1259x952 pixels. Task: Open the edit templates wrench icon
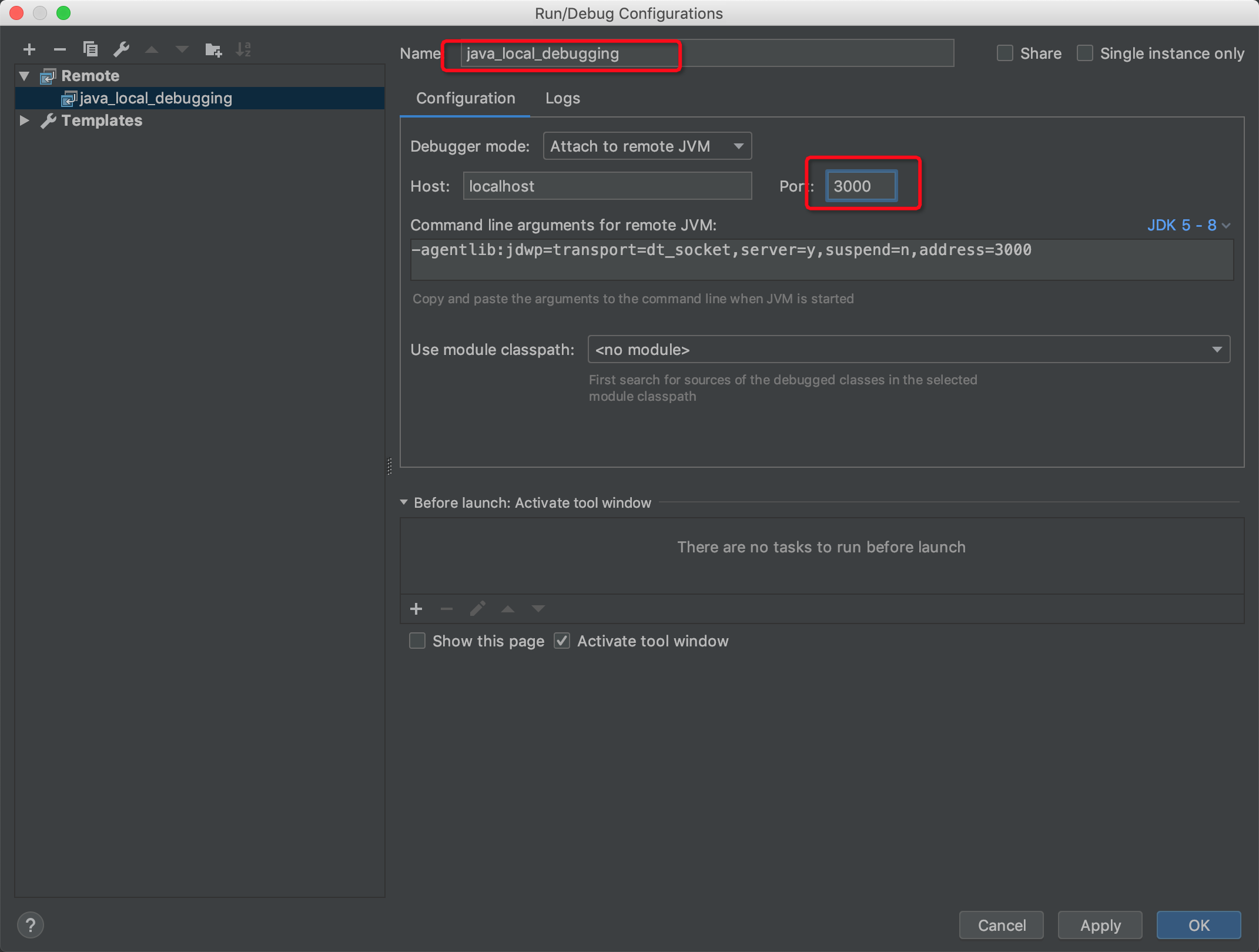click(121, 49)
